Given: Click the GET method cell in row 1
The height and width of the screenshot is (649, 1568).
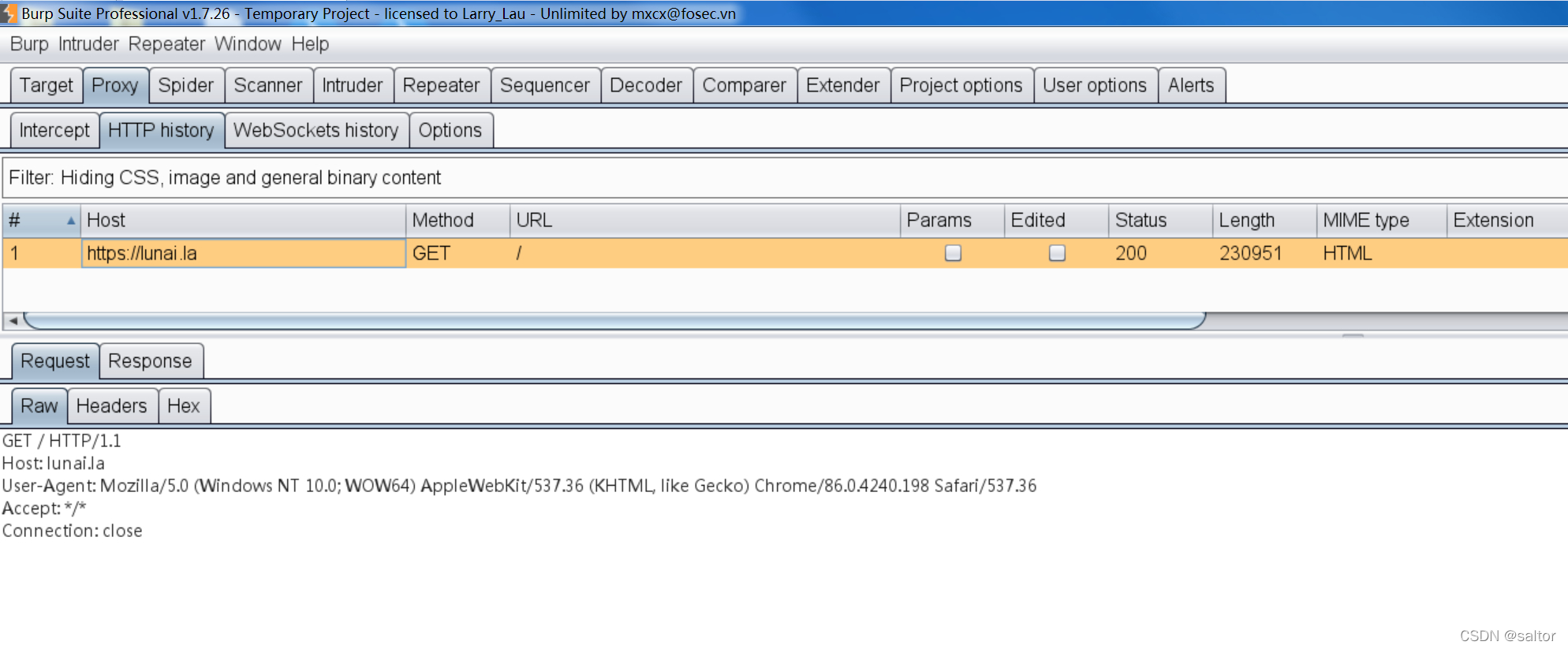Looking at the screenshot, I should coord(458,253).
